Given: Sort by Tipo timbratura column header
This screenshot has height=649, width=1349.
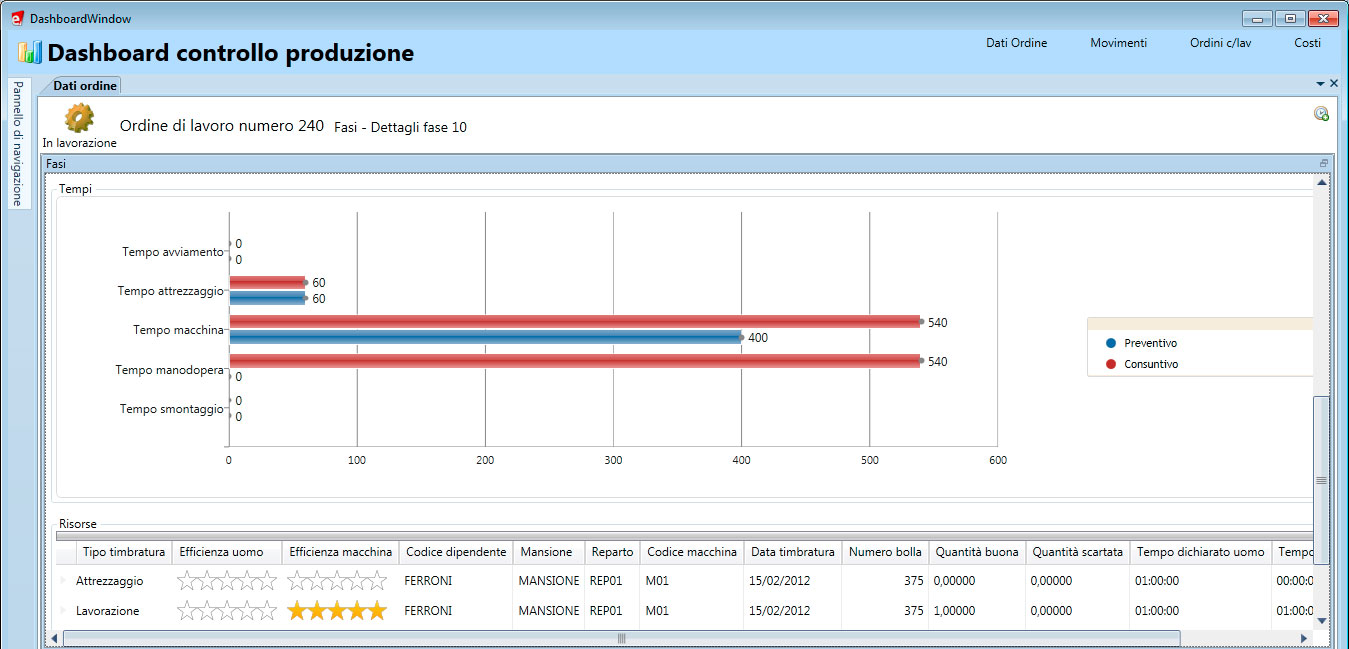Looking at the screenshot, I should (x=124, y=552).
